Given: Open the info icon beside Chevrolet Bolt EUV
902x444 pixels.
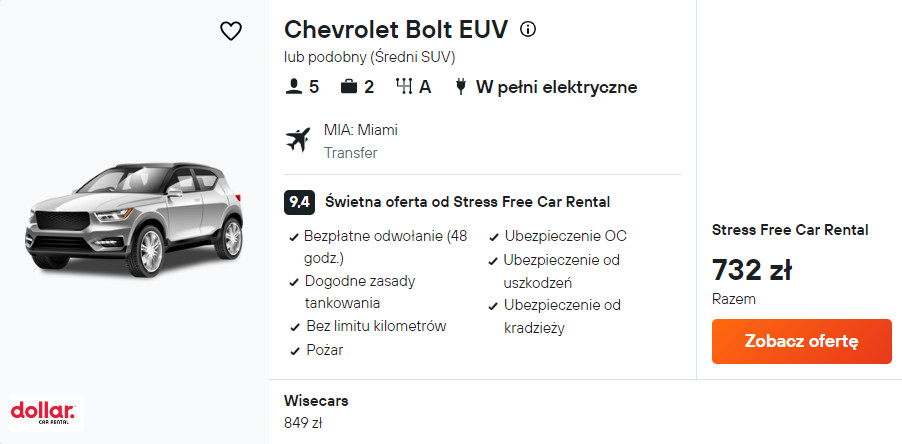Looking at the screenshot, I should click(x=528, y=29).
